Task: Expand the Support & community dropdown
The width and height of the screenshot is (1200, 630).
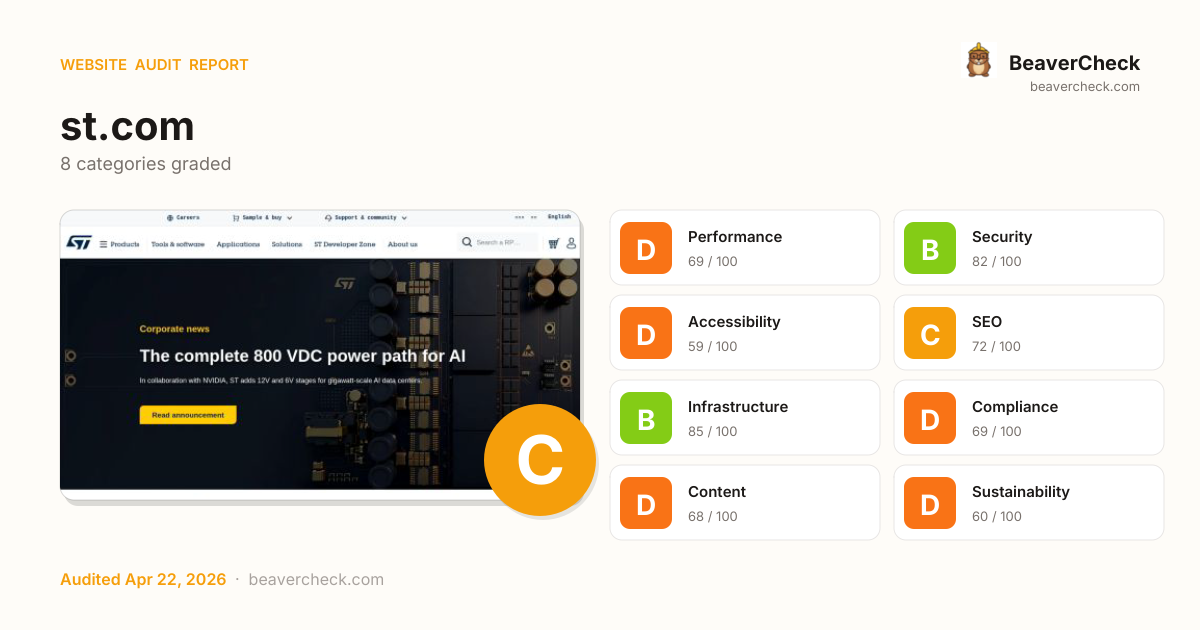Action: click(x=365, y=217)
